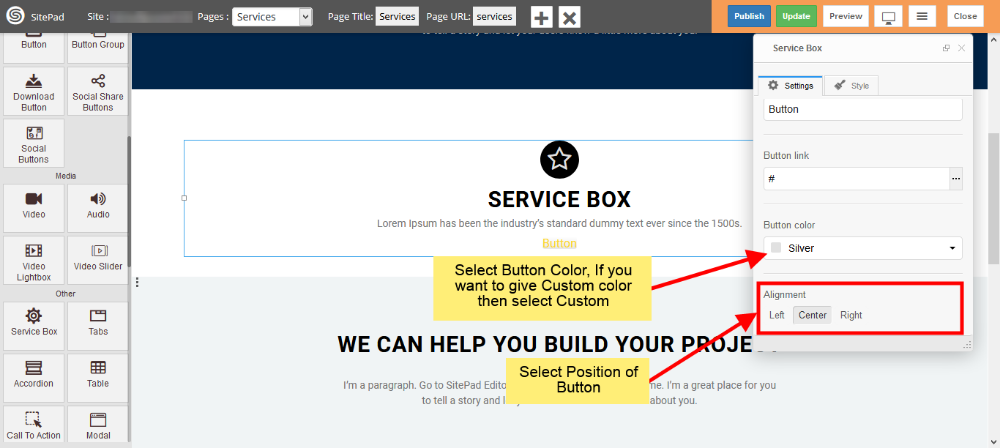Set alignment to Center
Screen dimensions: 1000x448
point(812,315)
